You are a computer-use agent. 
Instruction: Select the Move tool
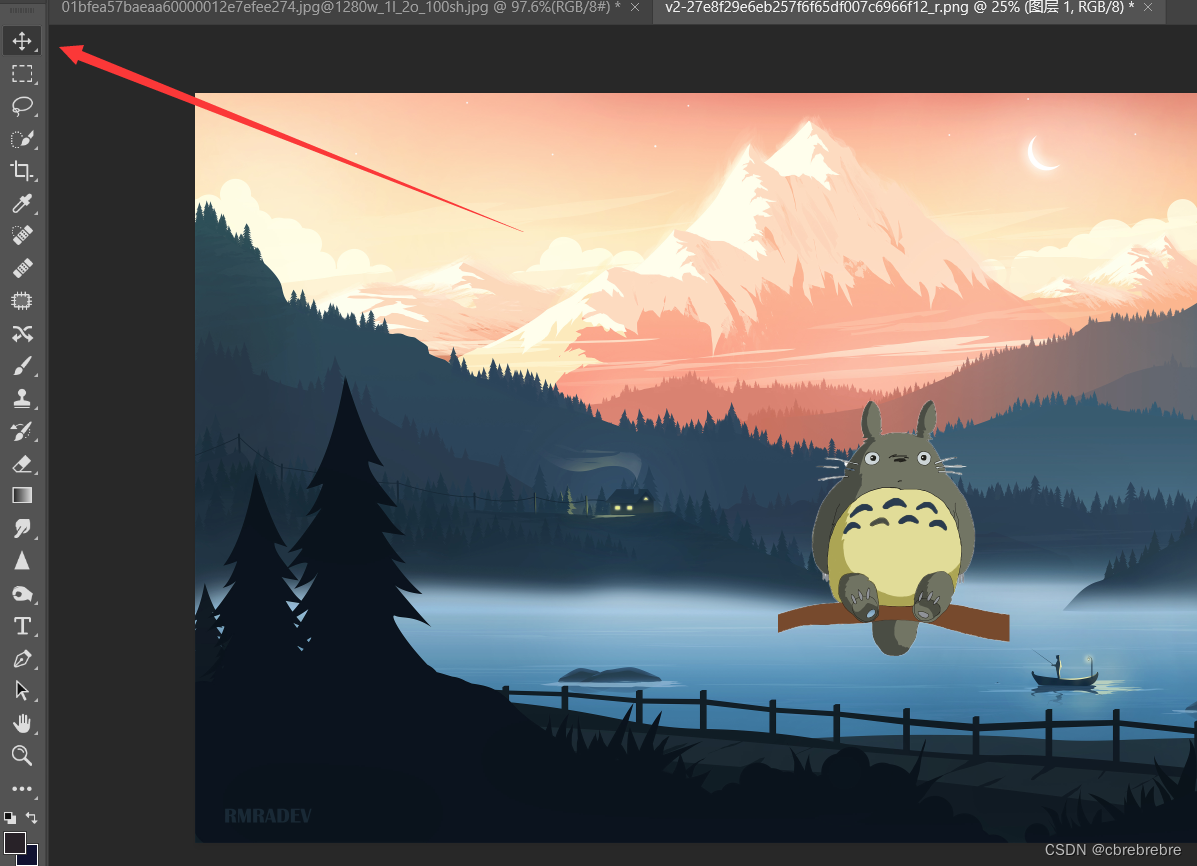coord(22,40)
